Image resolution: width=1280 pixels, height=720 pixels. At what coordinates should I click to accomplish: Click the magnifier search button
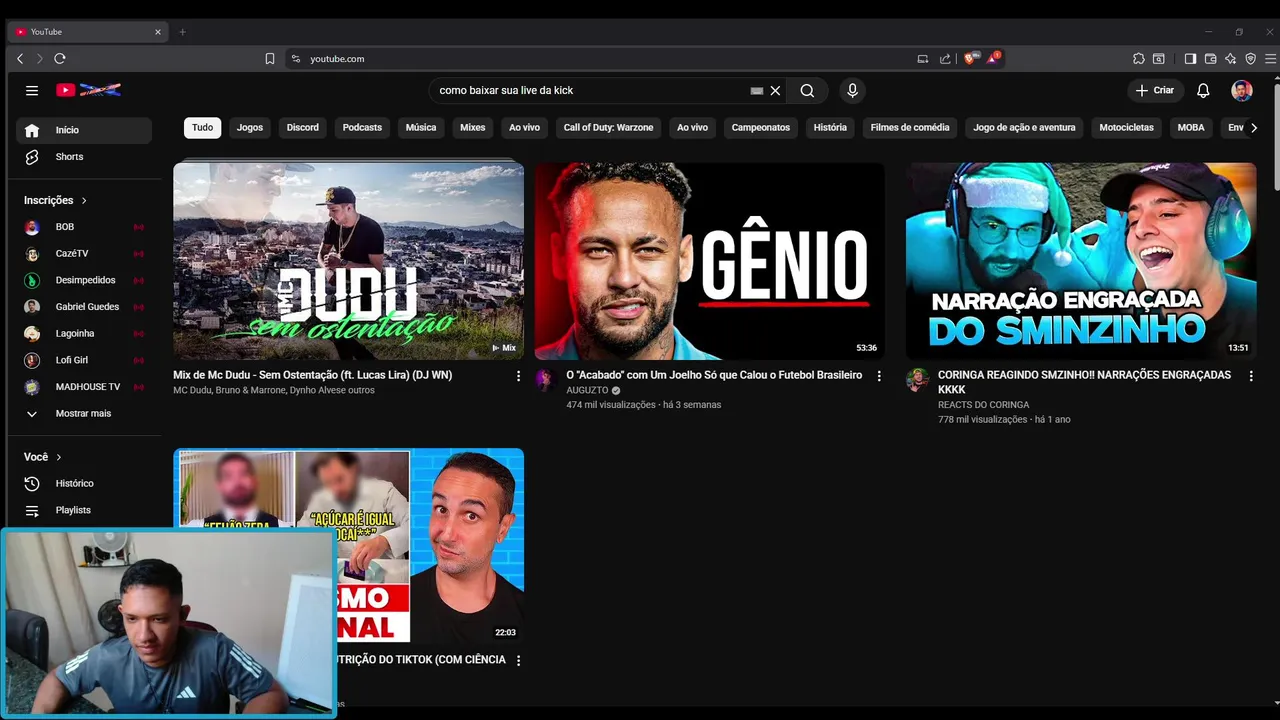click(x=807, y=90)
